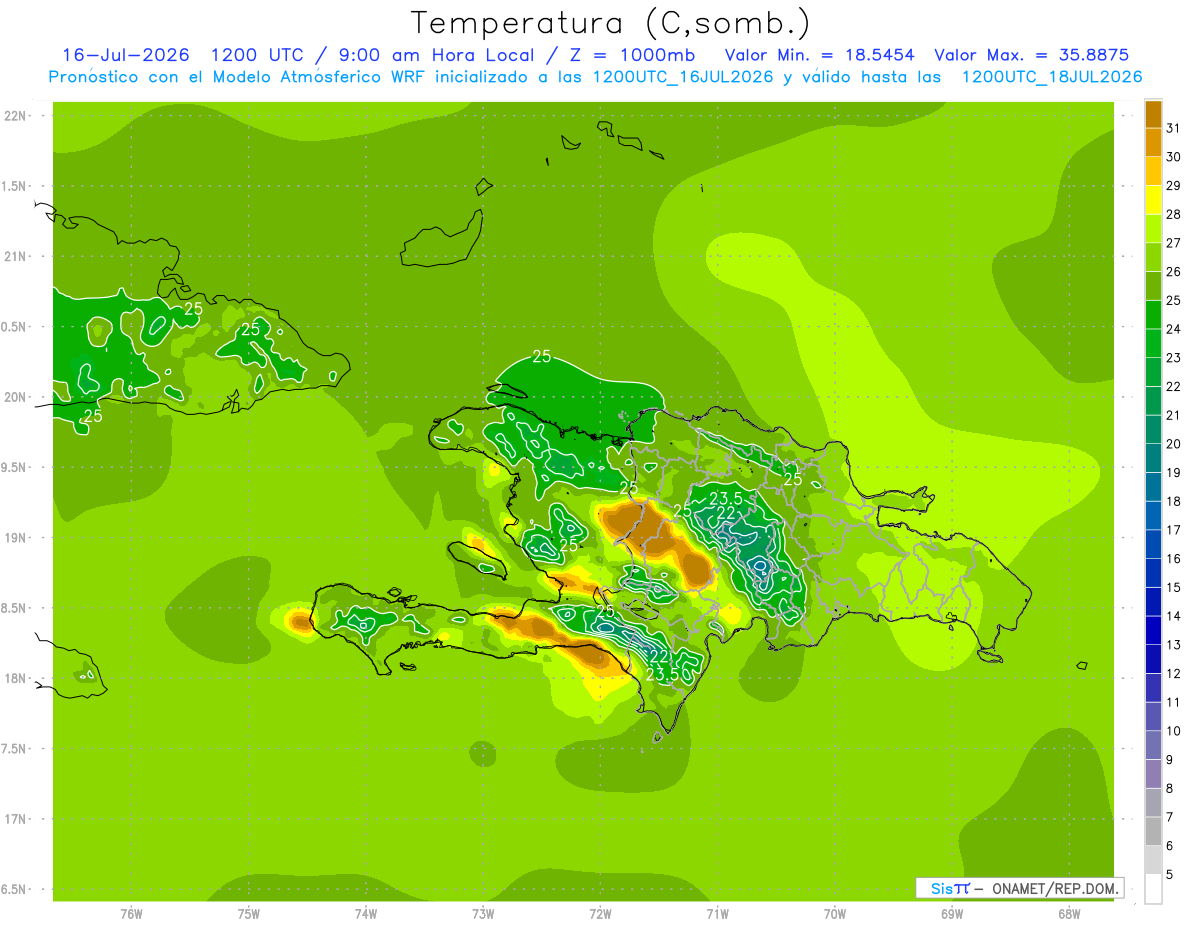1200x927 pixels.
Task: Click the '21N' latitude label
Action: 16,257
